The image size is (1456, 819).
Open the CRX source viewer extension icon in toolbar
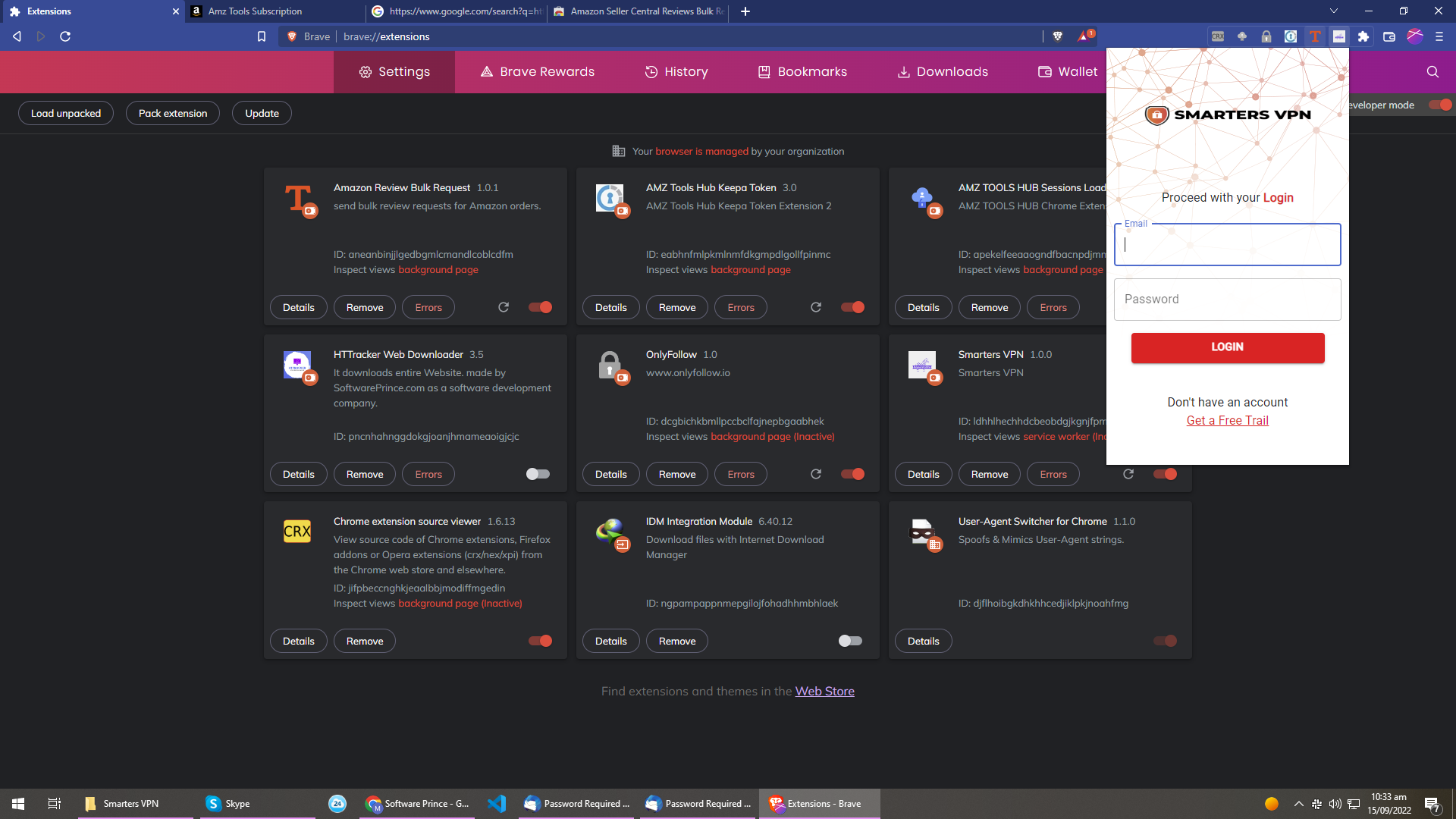click(x=1218, y=36)
